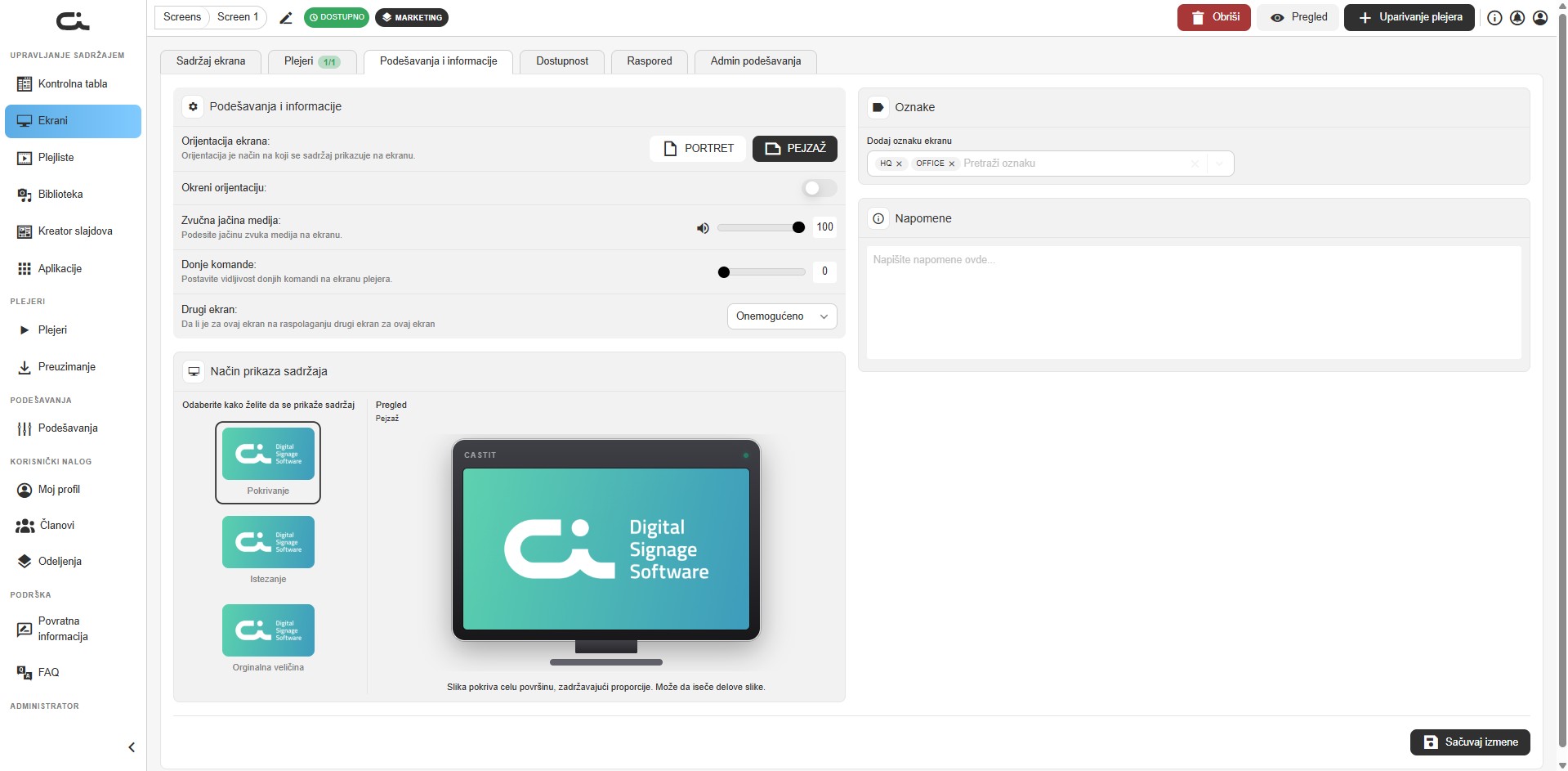The image size is (1568, 771).
Task: Click the screen preview image
Action: [606, 549]
